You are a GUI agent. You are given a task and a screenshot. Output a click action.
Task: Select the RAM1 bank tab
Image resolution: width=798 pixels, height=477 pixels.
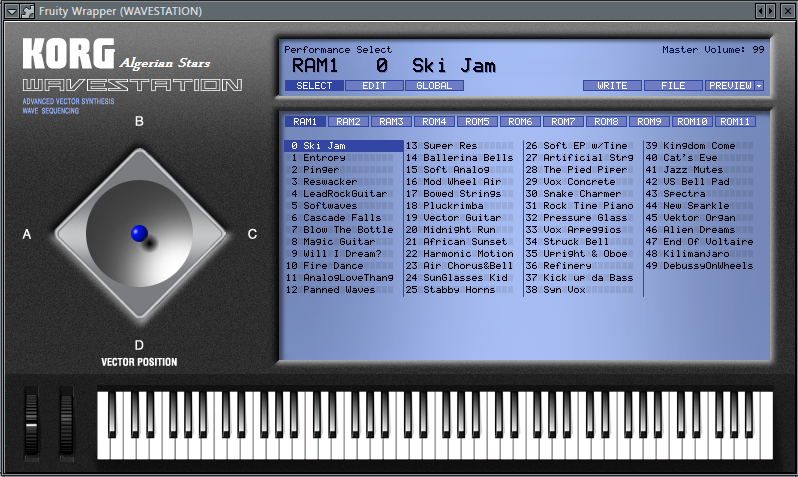tap(305, 122)
